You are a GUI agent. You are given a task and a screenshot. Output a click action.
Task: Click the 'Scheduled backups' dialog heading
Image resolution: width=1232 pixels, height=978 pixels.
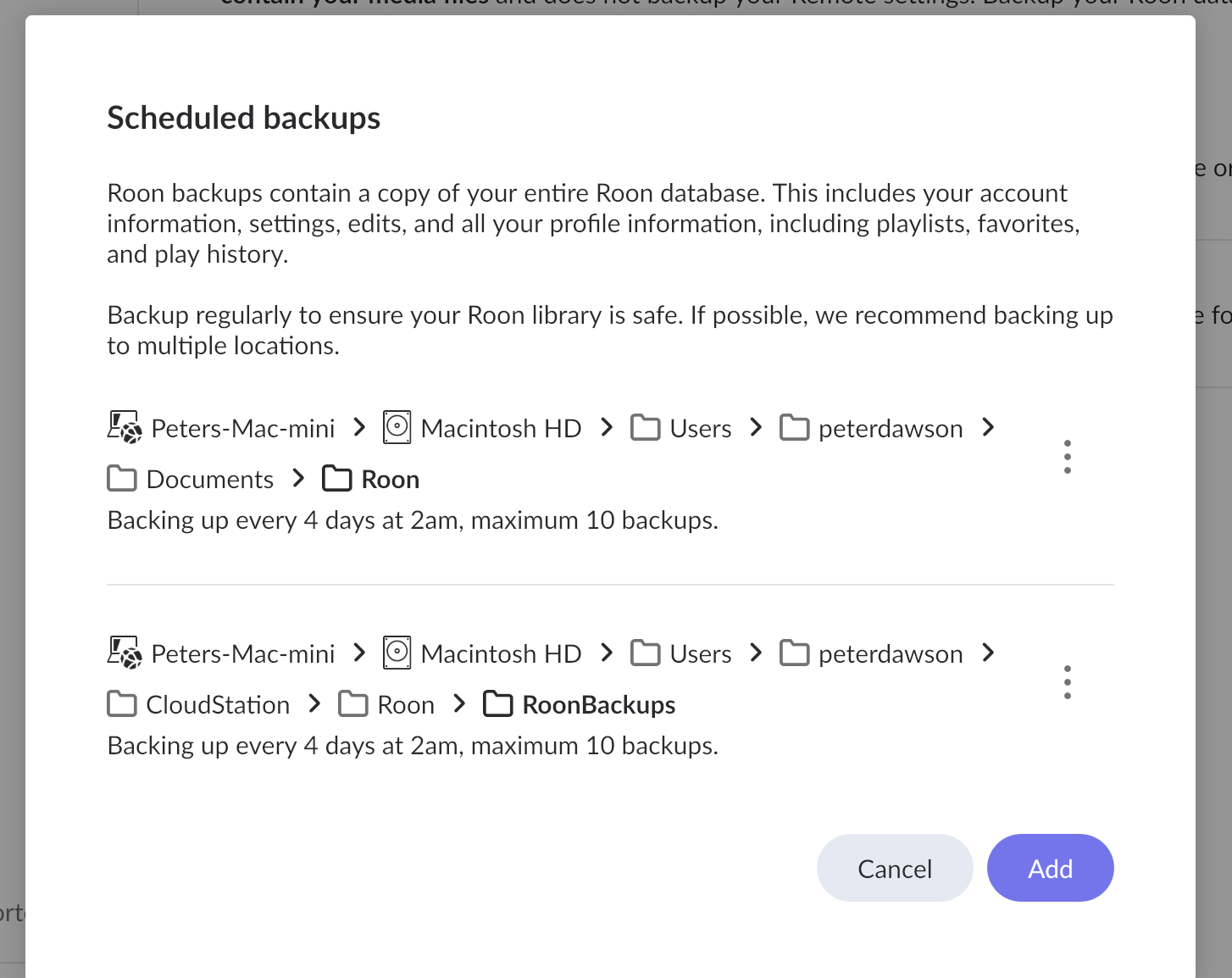pos(244,118)
